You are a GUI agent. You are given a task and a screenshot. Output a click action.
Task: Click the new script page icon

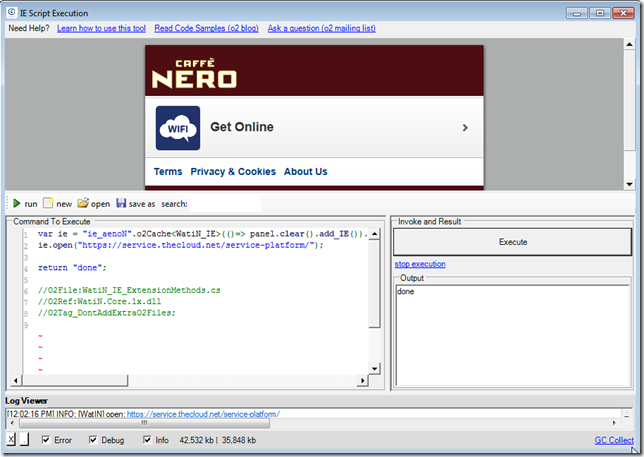click(x=47, y=203)
